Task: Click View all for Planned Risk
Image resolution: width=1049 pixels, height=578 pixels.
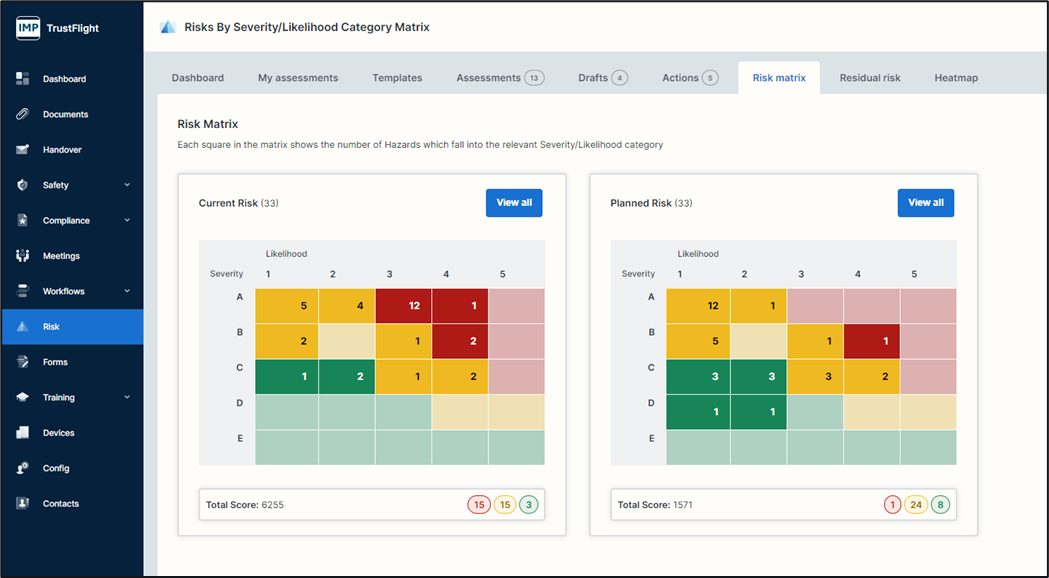Action: pos(925,203)
